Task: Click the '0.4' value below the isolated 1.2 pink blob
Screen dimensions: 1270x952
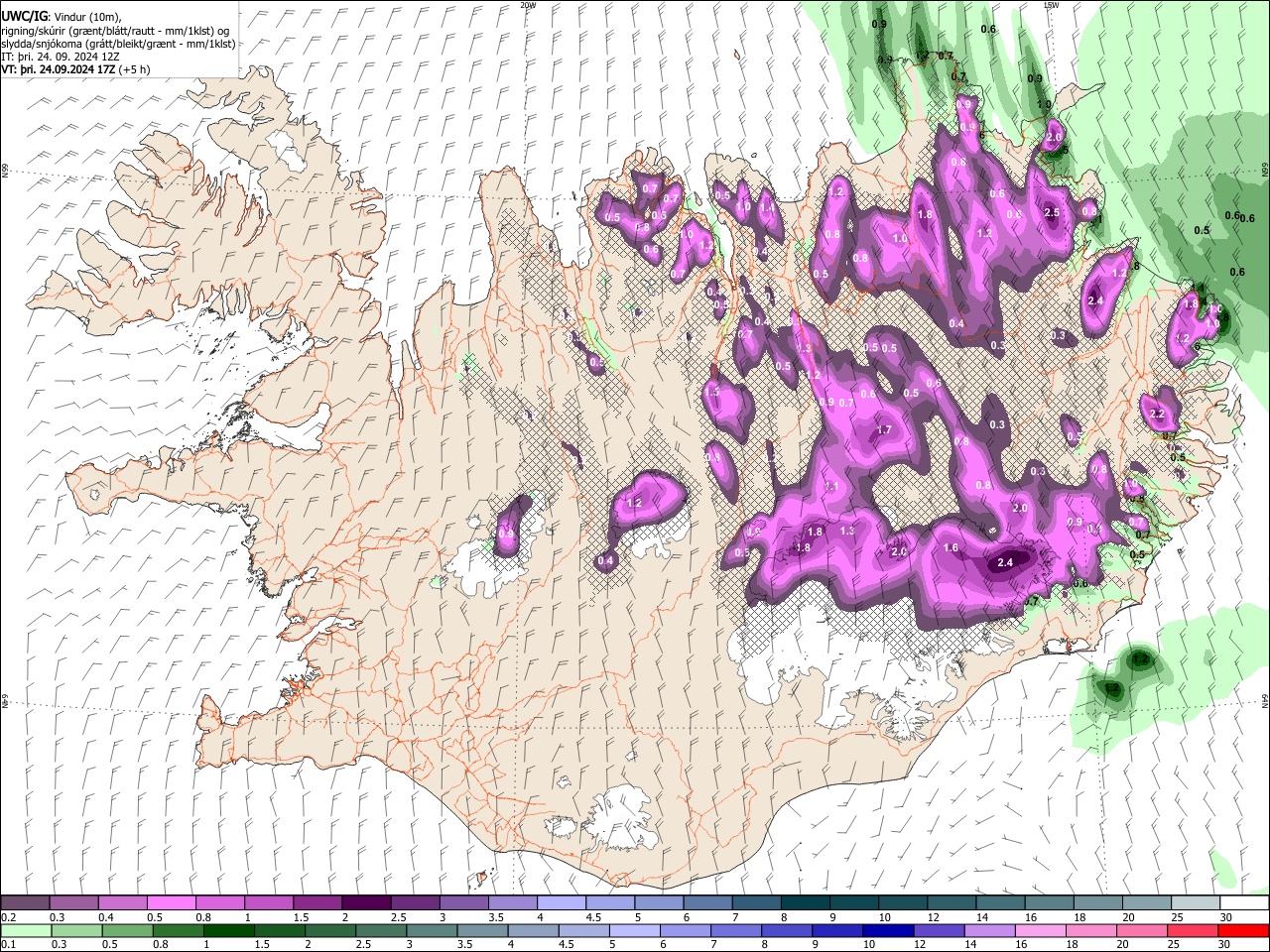Action: click(606, 561)
